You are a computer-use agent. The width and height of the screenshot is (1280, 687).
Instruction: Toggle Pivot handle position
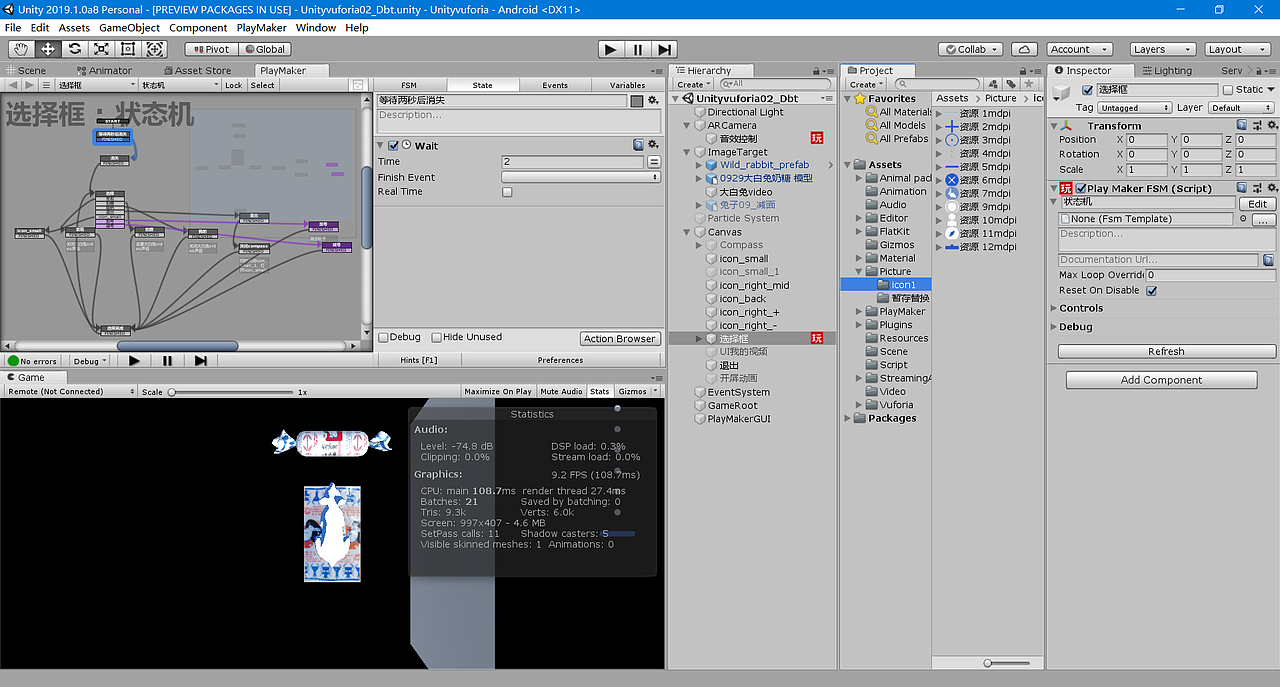point(211,49)
